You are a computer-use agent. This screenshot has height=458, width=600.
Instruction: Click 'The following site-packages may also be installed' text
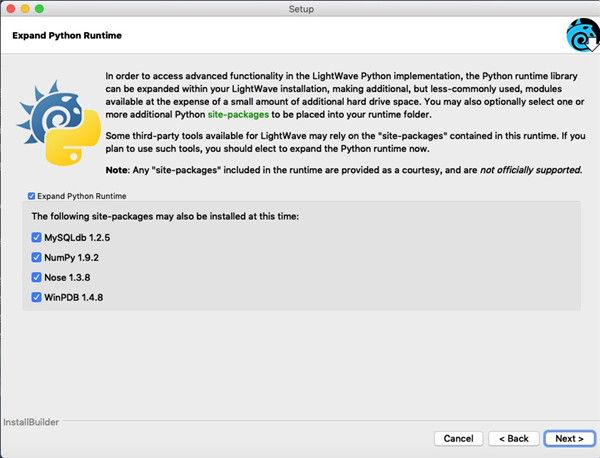[165, 217]
